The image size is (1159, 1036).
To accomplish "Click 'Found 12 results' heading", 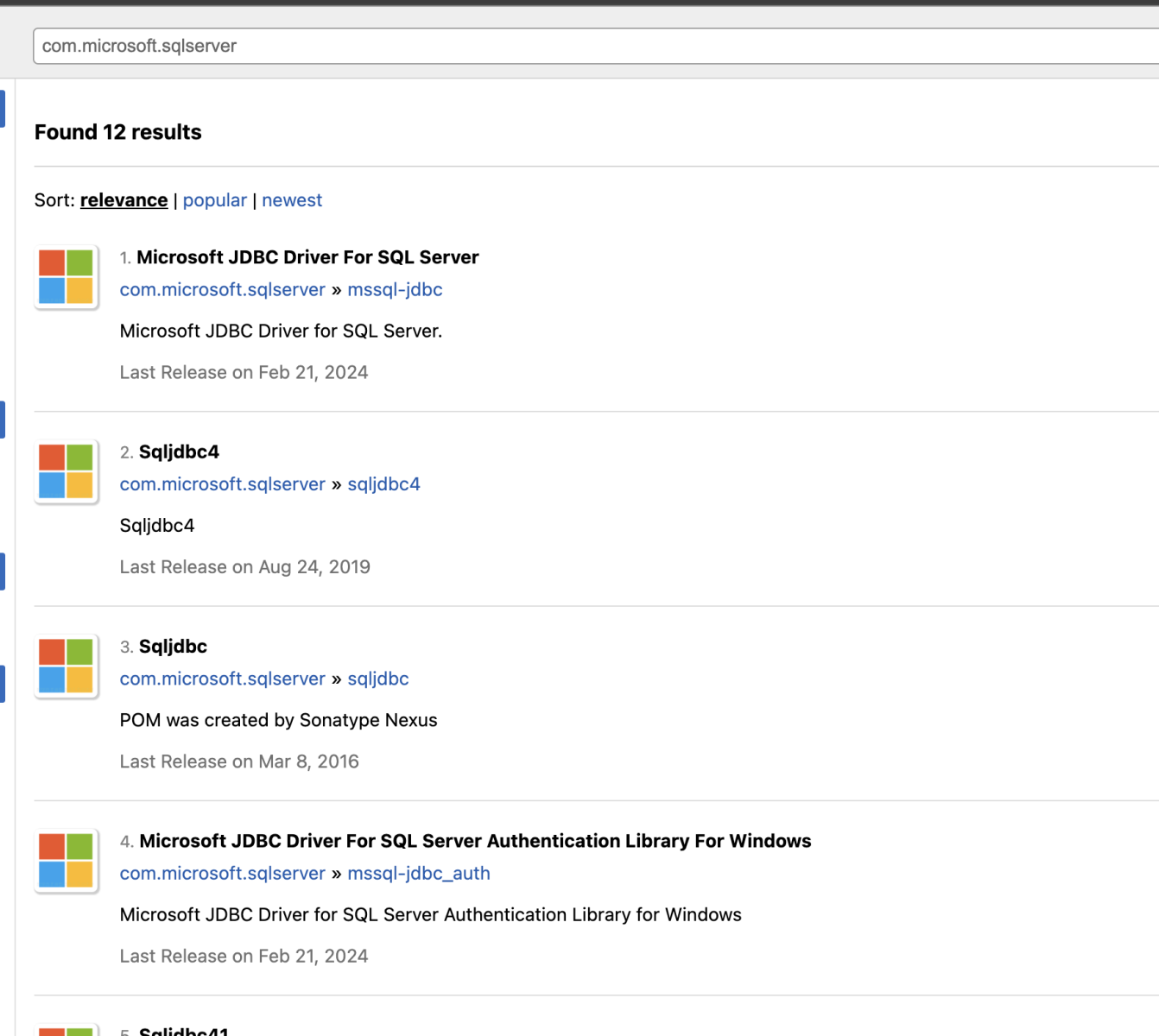I will pos(118,132).
